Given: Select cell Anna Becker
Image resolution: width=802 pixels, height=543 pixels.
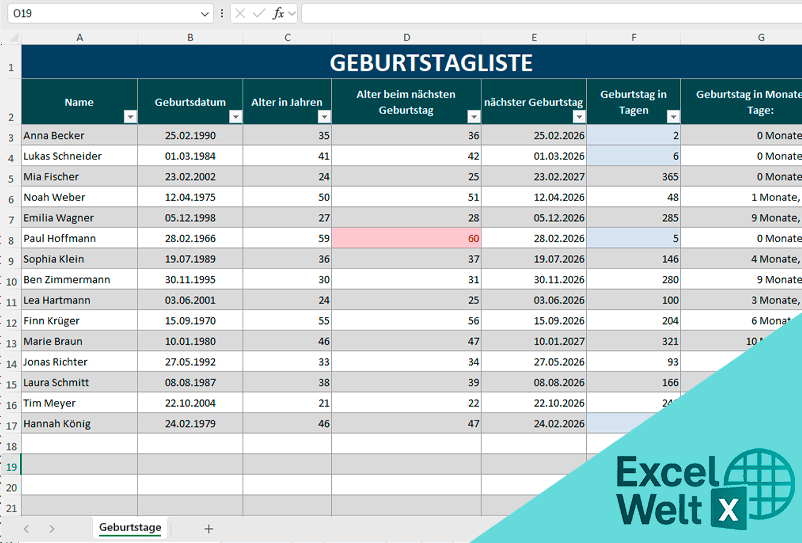Looking at the screenshot, I should click(79, 135).
